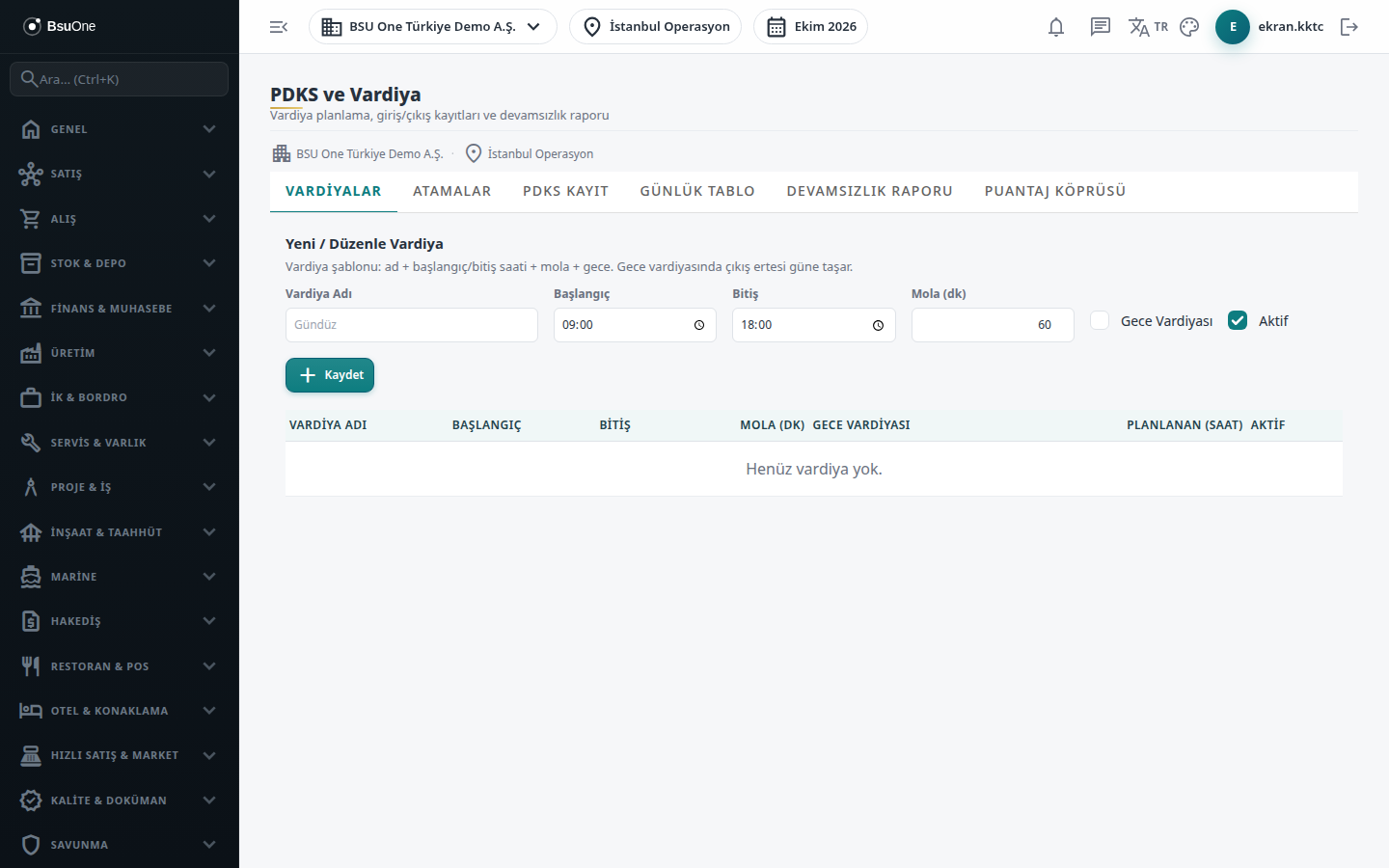Expand the İK & Bordro sidebar section
This screenshot has height=868, width=1389.
120,397
